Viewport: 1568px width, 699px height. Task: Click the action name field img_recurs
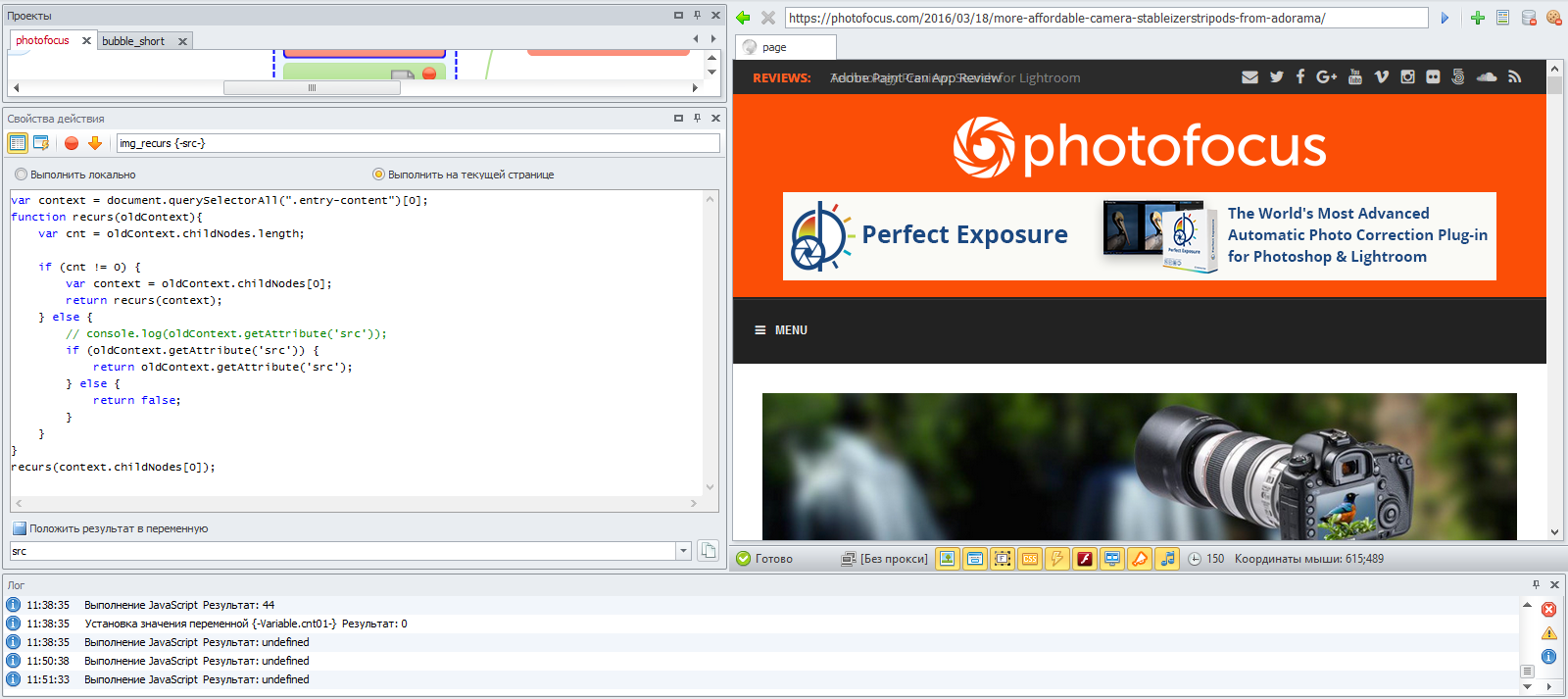418,143
